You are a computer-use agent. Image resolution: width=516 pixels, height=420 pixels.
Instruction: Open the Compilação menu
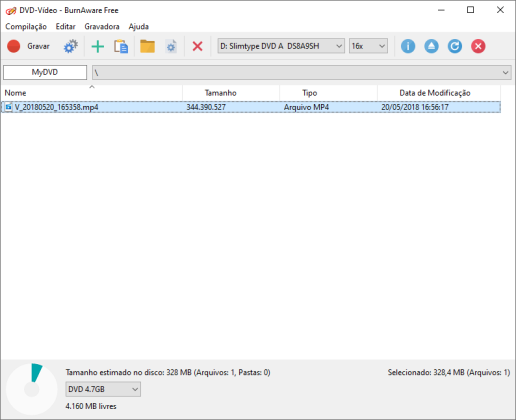[26, 26]
